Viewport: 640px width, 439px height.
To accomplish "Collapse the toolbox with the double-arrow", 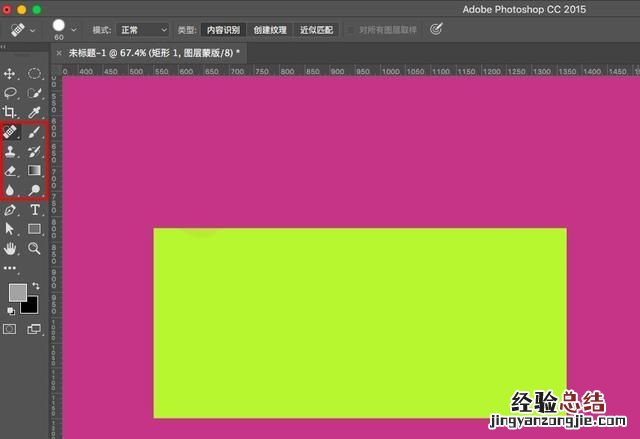I will [x=3, y=47].
